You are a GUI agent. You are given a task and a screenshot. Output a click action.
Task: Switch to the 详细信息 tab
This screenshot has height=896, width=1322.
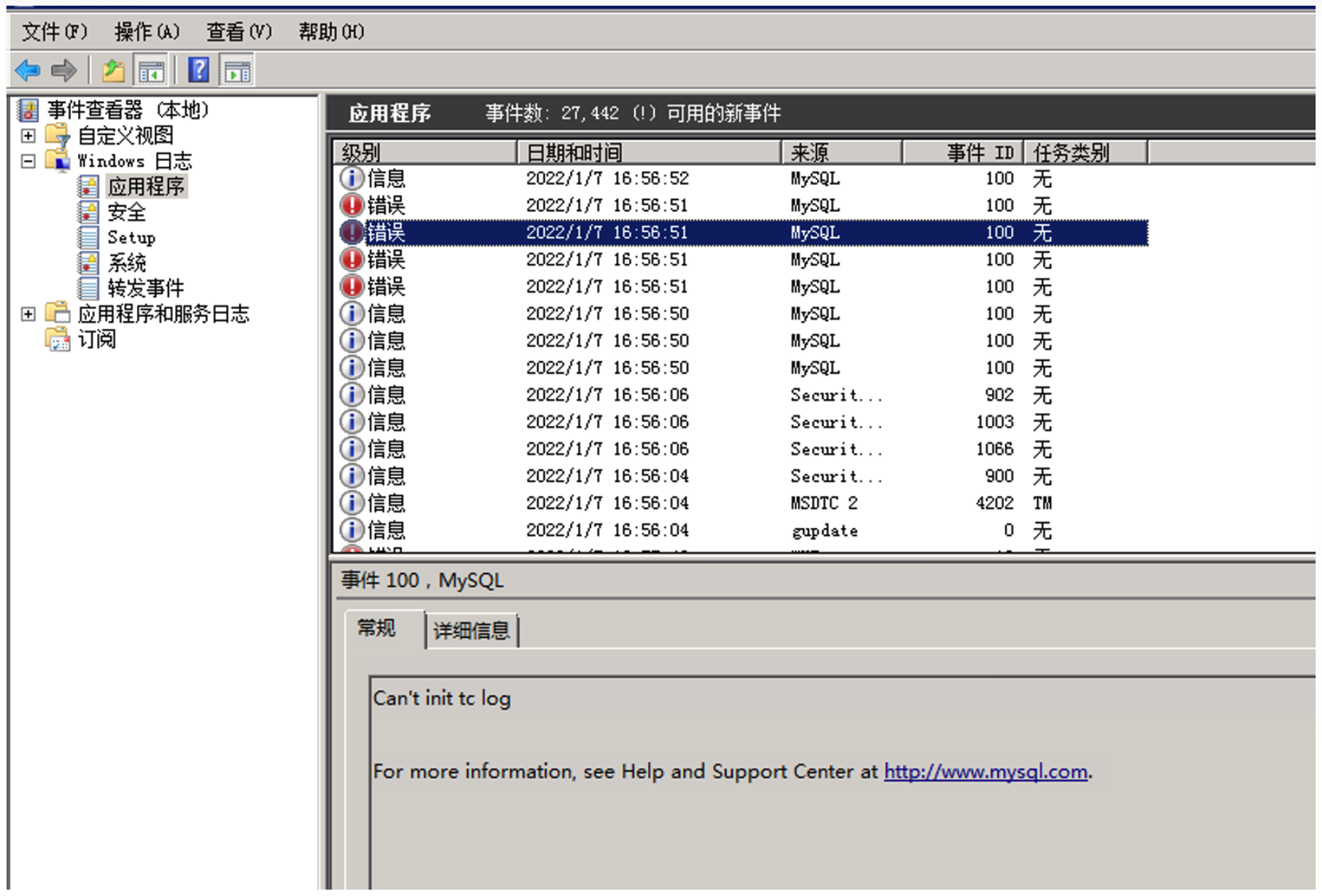[x=472, y=630]
